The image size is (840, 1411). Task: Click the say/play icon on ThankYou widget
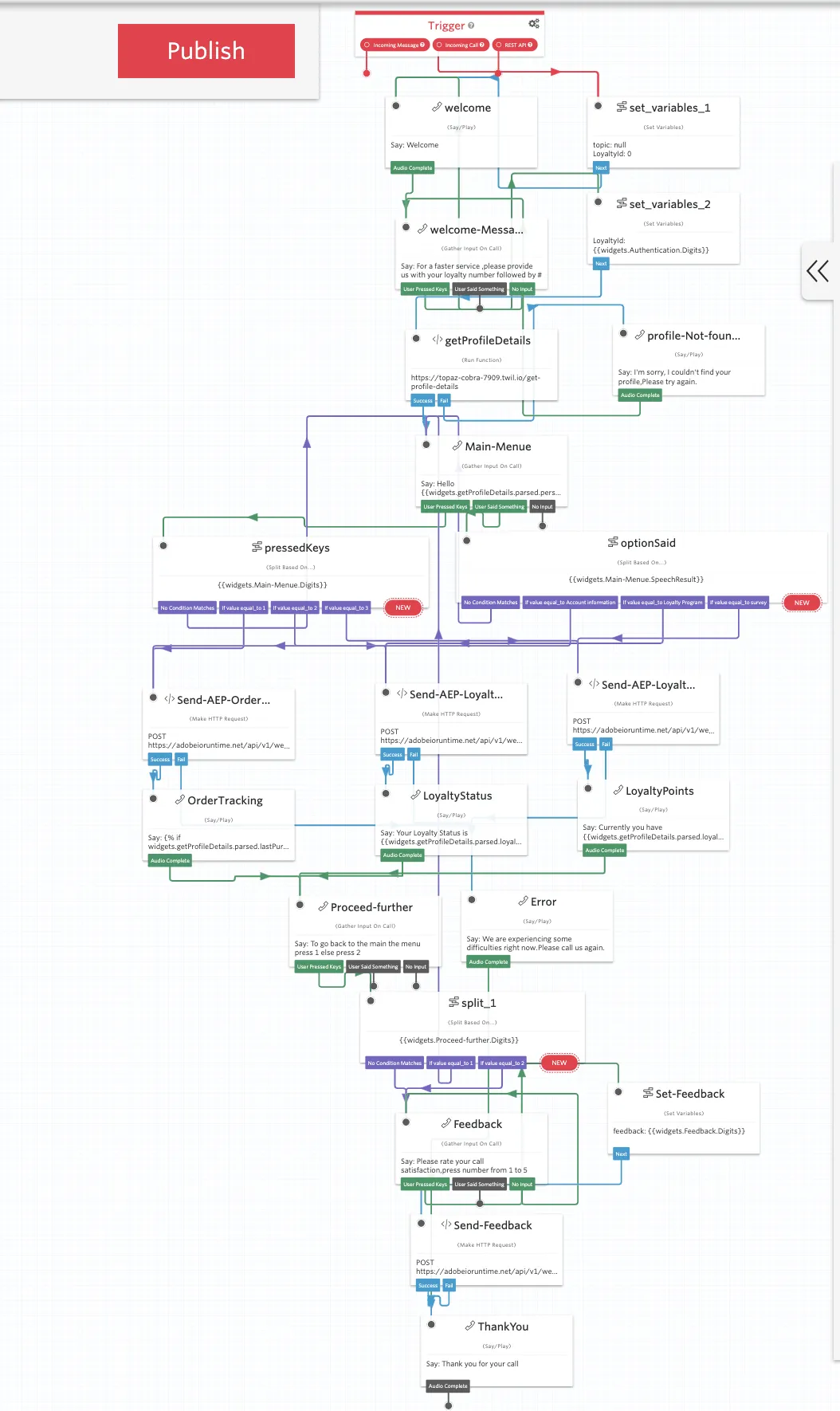(470, 1326)
